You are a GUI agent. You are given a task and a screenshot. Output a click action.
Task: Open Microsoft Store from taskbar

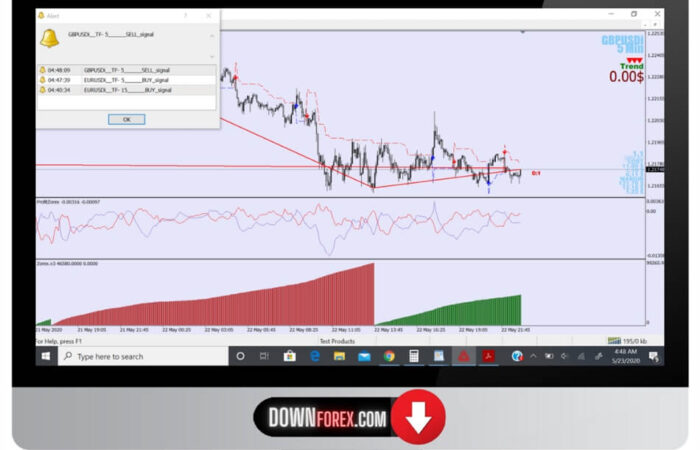click(289, 356)
